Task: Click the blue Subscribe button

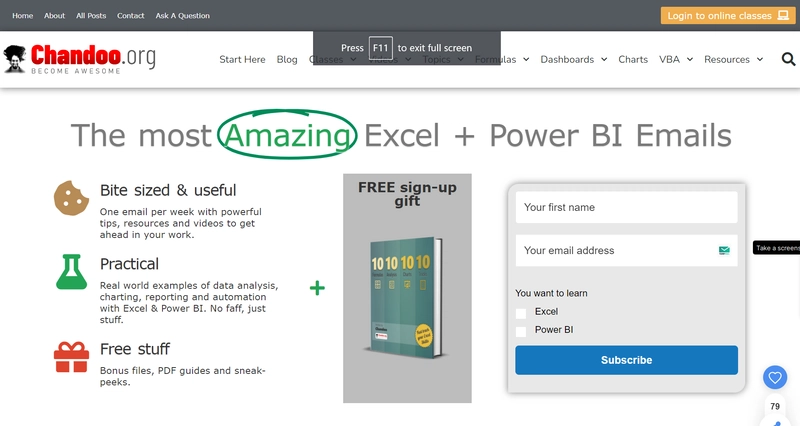Action: coord(627,360)
